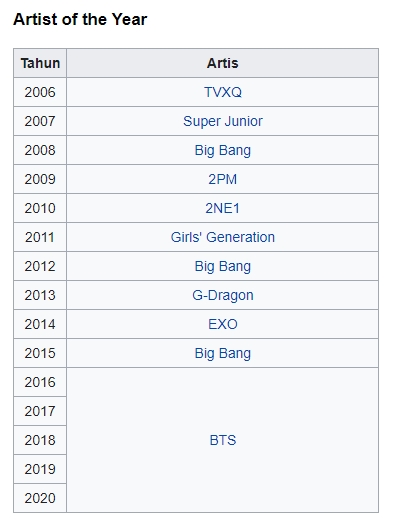Select the 2020 year cell
411x525 pixels.
[x=40, y=498]
